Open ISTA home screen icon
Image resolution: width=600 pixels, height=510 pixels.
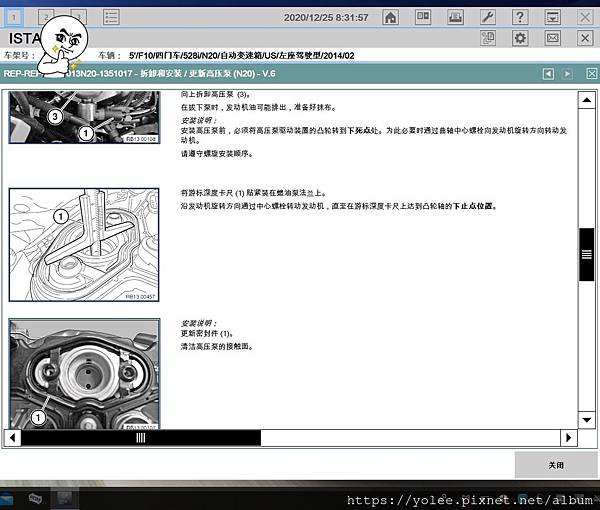tap(390, 17)
